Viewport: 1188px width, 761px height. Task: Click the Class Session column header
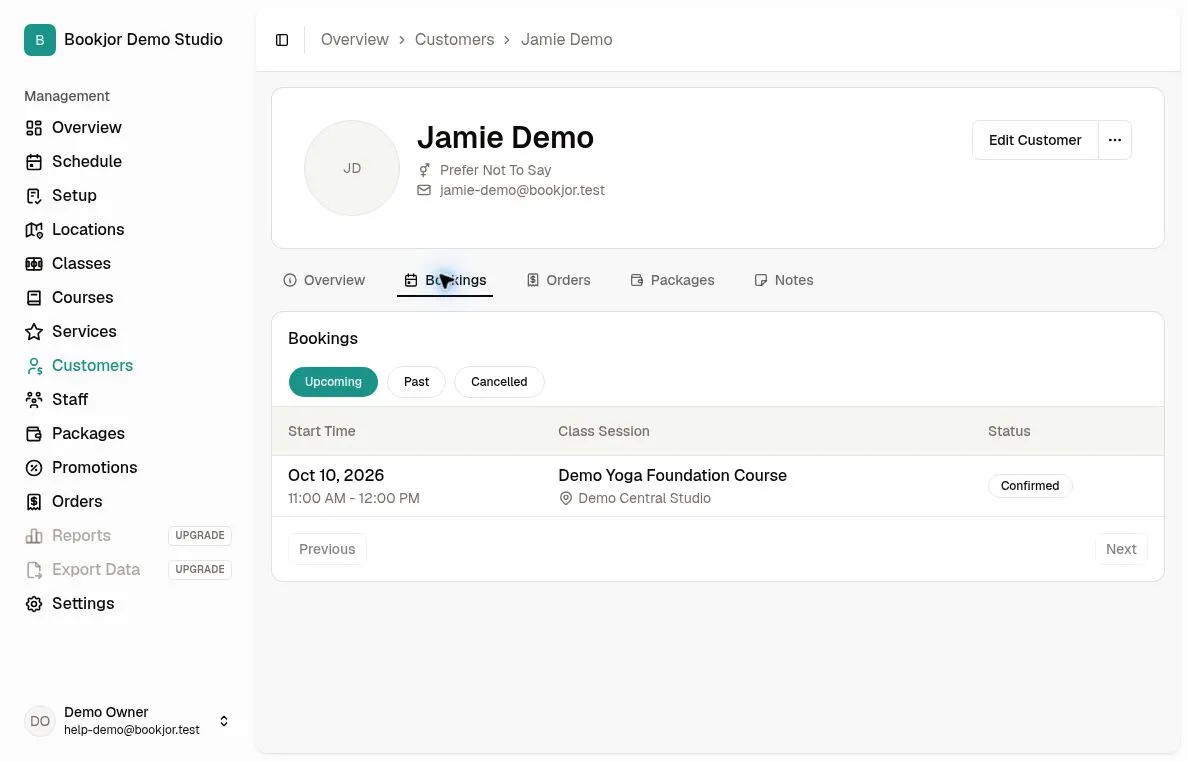tap(604, 431)
